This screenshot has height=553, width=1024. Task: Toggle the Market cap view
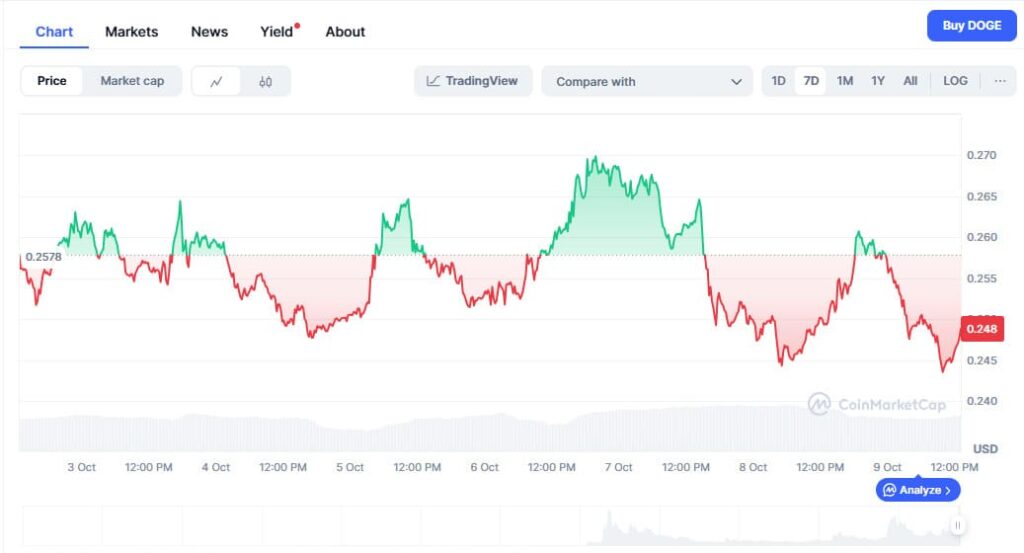[x=132, y=81]
